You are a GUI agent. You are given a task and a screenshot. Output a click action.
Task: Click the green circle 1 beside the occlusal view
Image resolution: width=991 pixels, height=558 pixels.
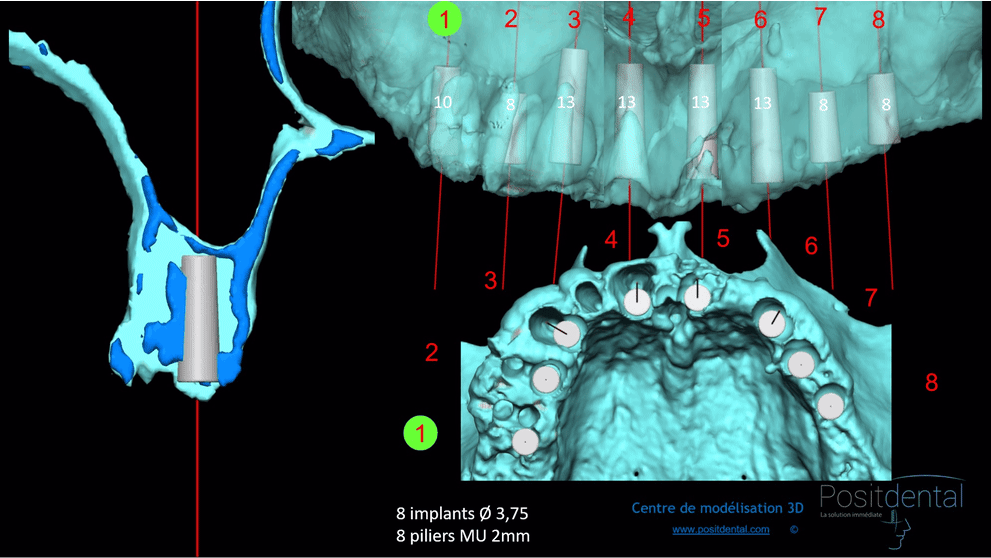[421, 434]
